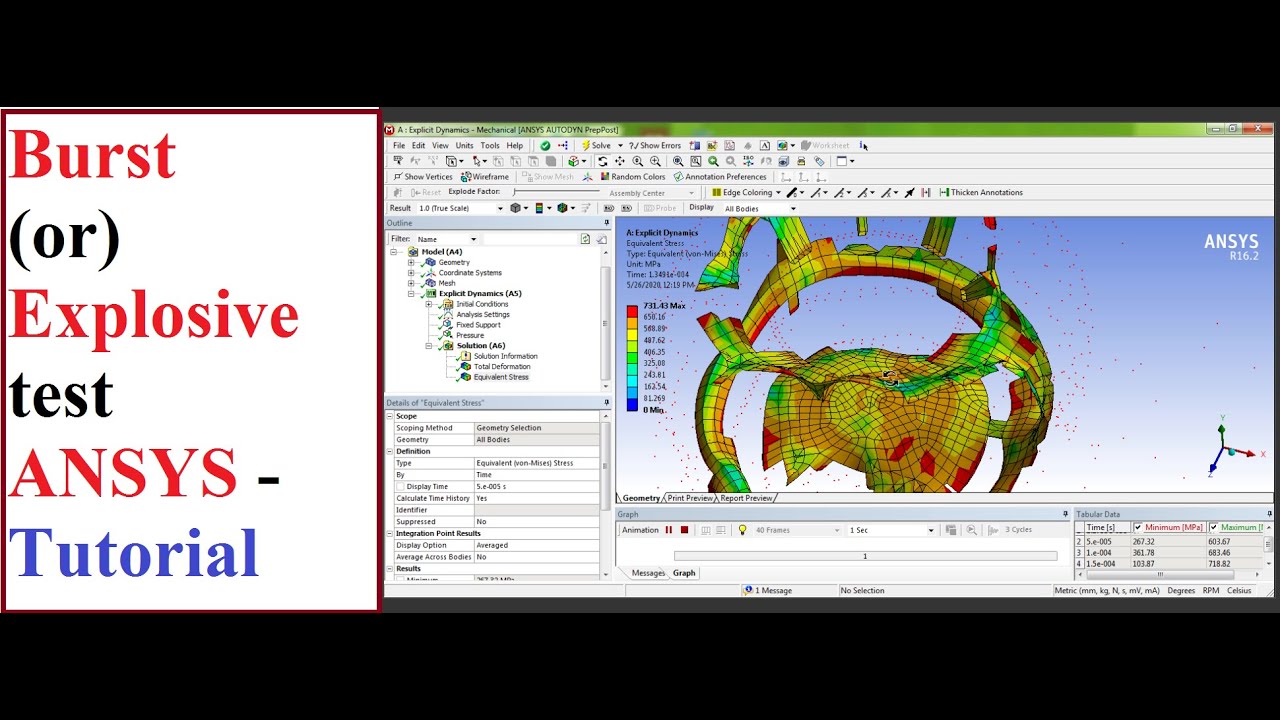1280x720 pixels.
Task: Stop the animation playback
Action: point(684,530)
